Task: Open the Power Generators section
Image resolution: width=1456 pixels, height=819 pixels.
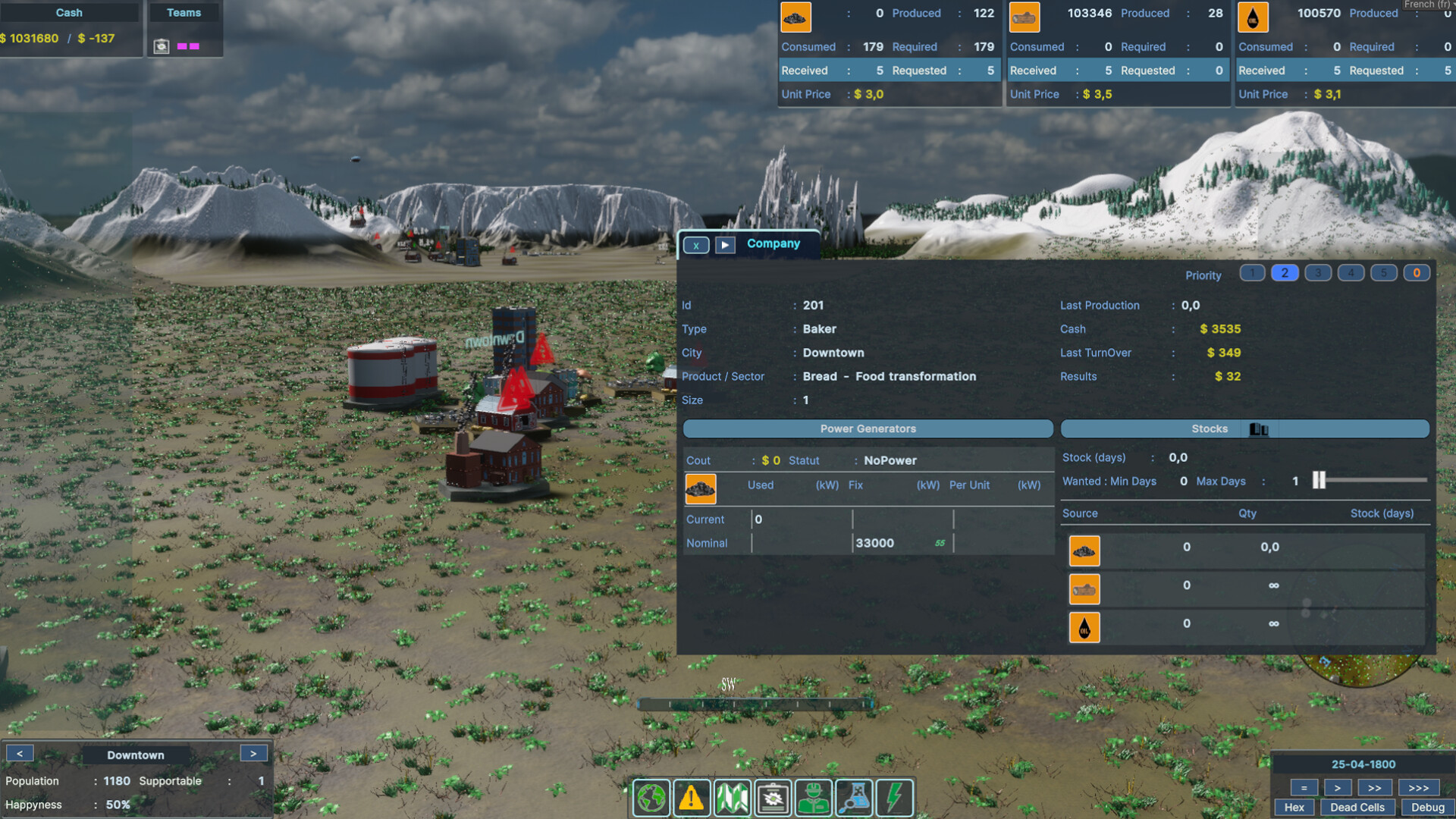Action: [868, 428]
